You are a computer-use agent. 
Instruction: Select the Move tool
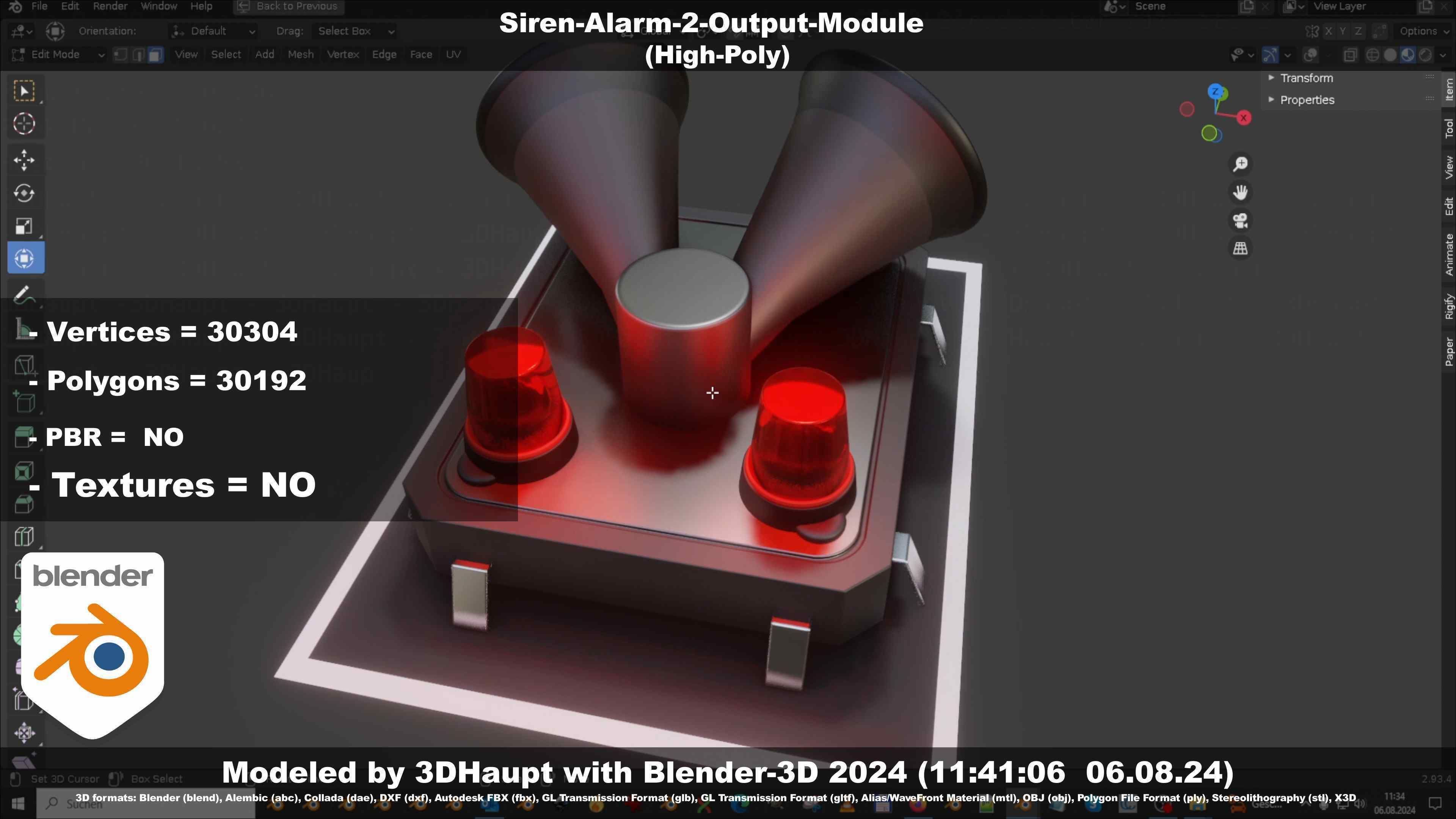pyautogui.click(x=24, y=160)
